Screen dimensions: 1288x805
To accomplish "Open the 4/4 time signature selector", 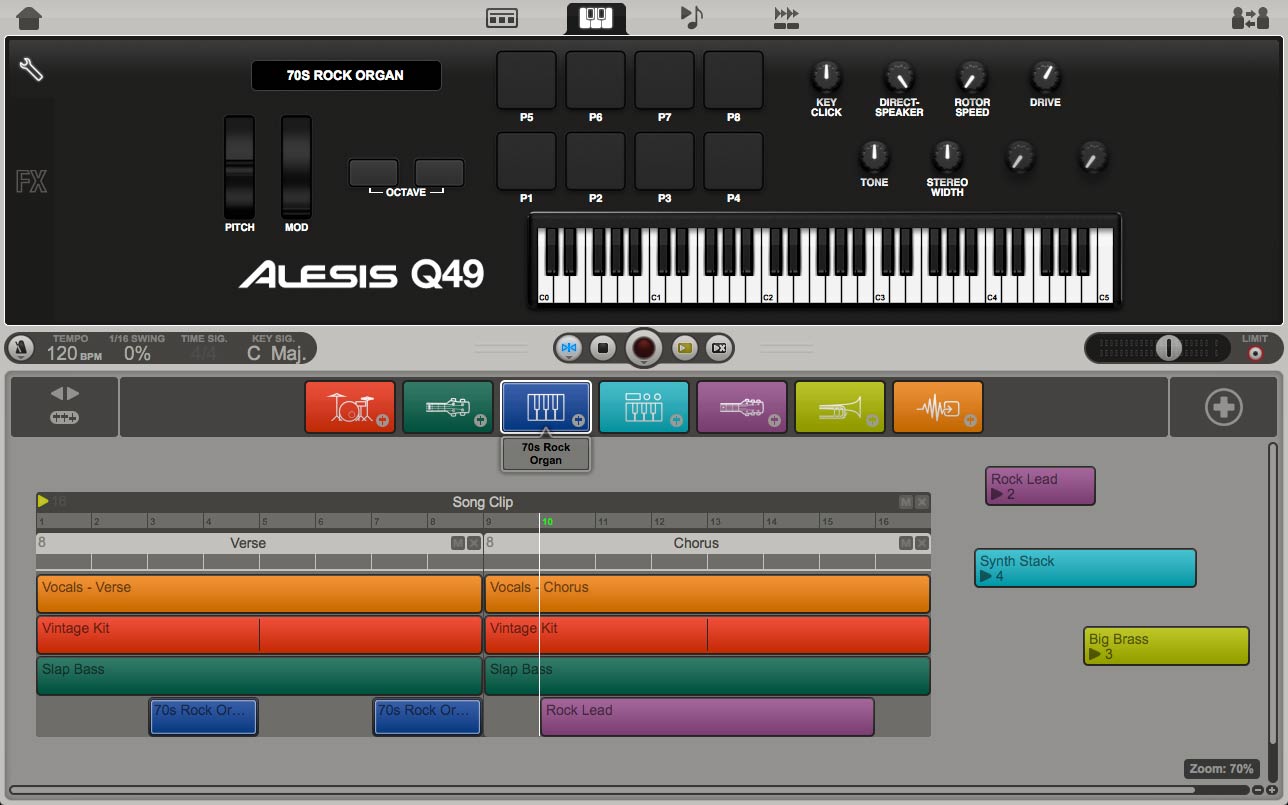I will pyautogui.click(x=203, y=353).
